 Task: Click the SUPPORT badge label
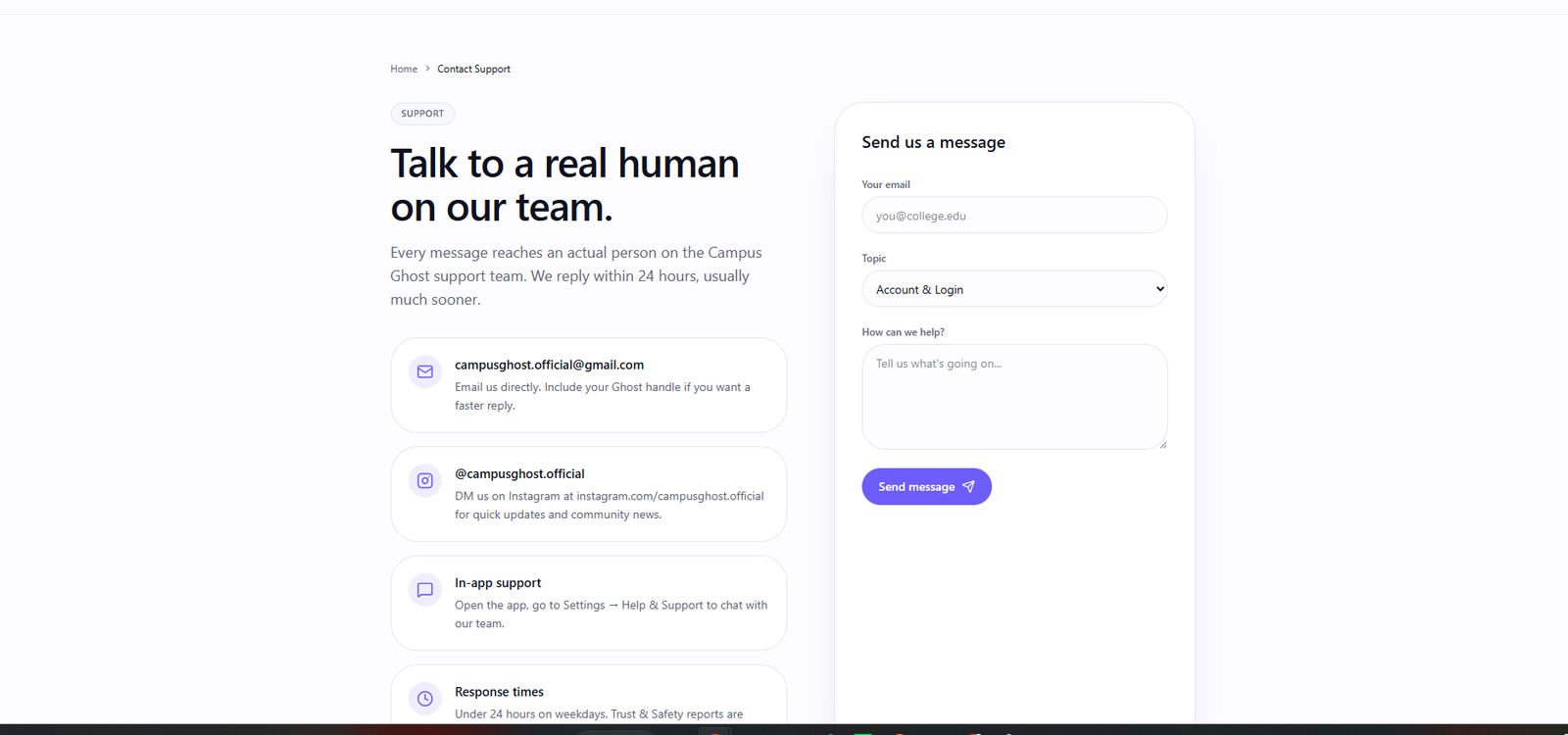pyautogui.click(x=422, y=114)
